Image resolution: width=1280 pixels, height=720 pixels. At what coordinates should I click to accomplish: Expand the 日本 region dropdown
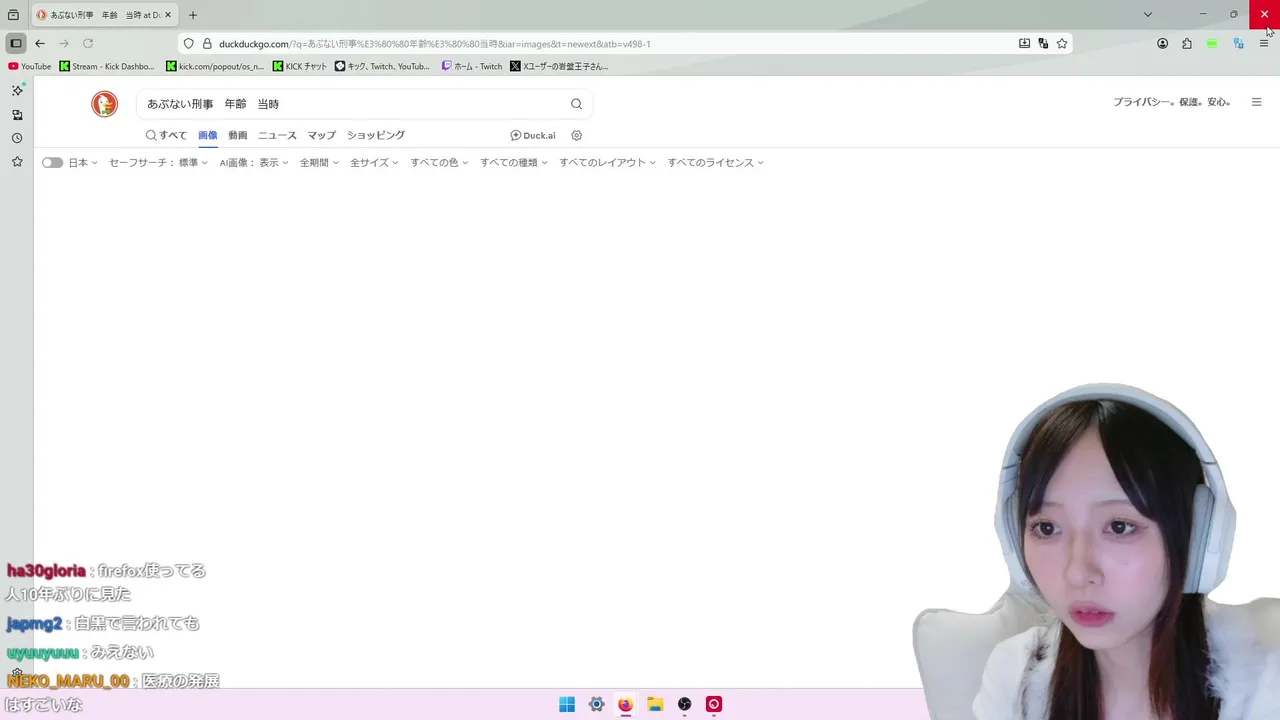[x=83, y=162]
